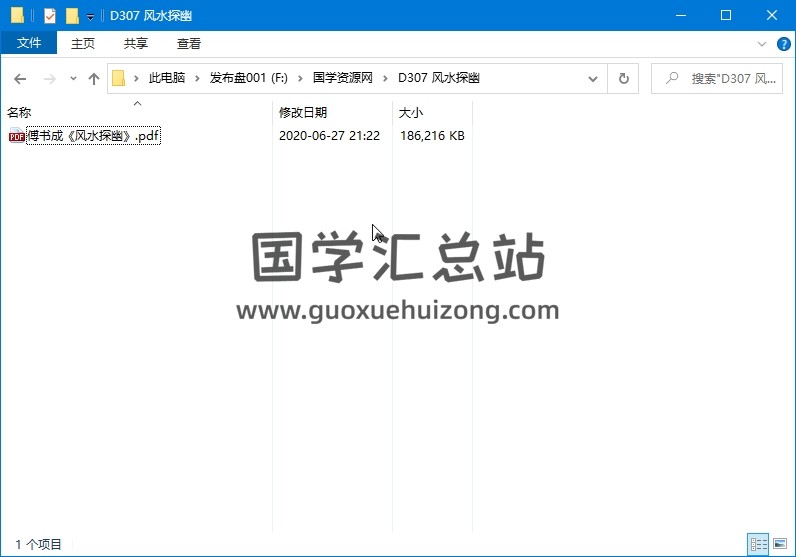Click the search magnifier icon
The height and width of the screenshot is (557, 796).
pyautogui.click(x=672, y=78)
